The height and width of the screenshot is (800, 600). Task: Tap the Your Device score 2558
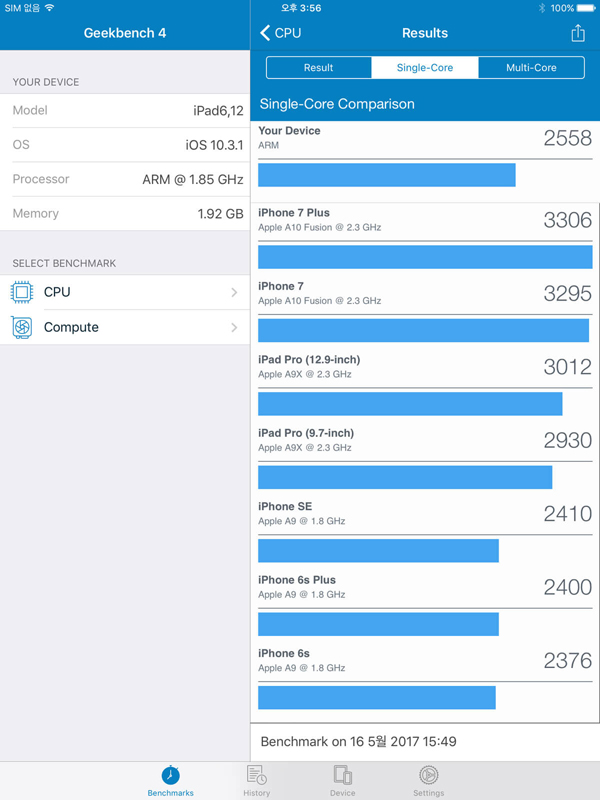567,138
